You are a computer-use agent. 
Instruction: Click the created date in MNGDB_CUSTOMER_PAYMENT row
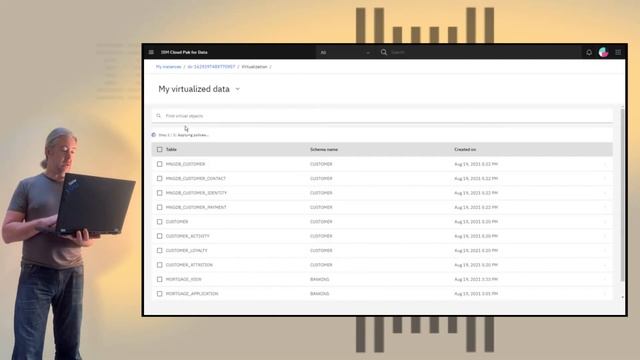(476, 207)
